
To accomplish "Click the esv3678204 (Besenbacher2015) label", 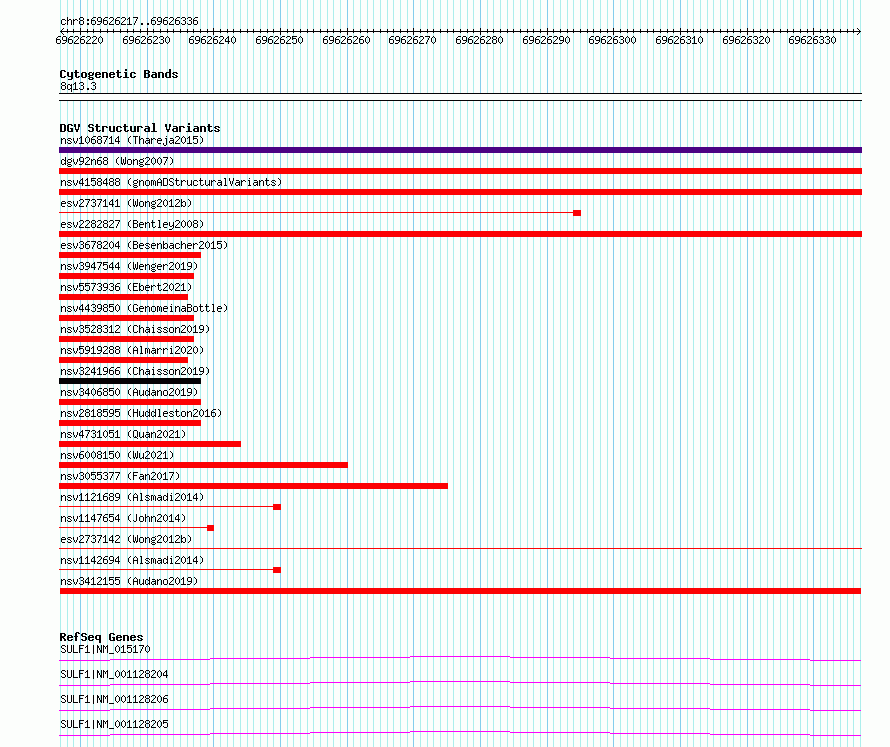I will (144, 245).
